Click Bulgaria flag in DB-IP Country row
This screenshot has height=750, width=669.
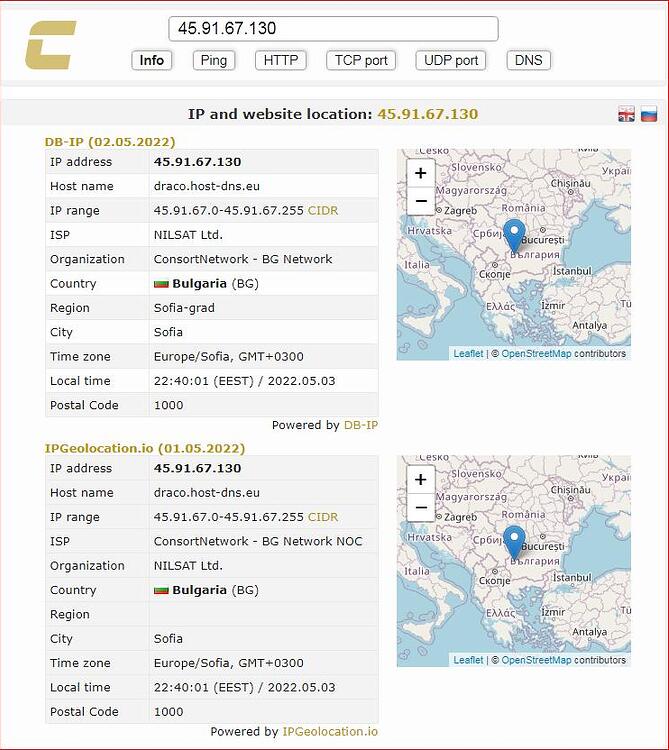pos(161,284)
